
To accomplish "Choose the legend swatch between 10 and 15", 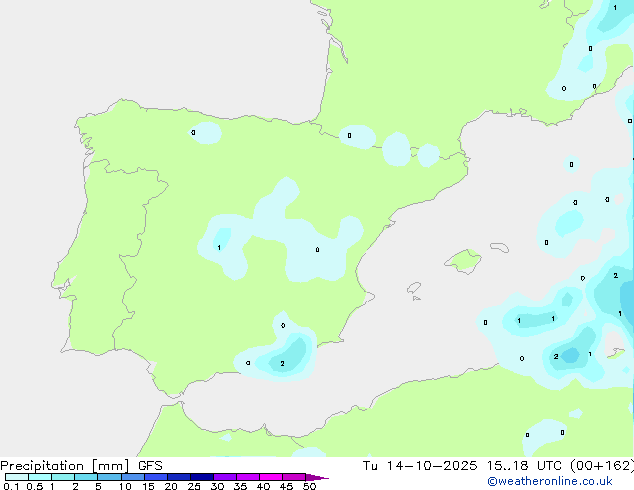I will (132, 477).
